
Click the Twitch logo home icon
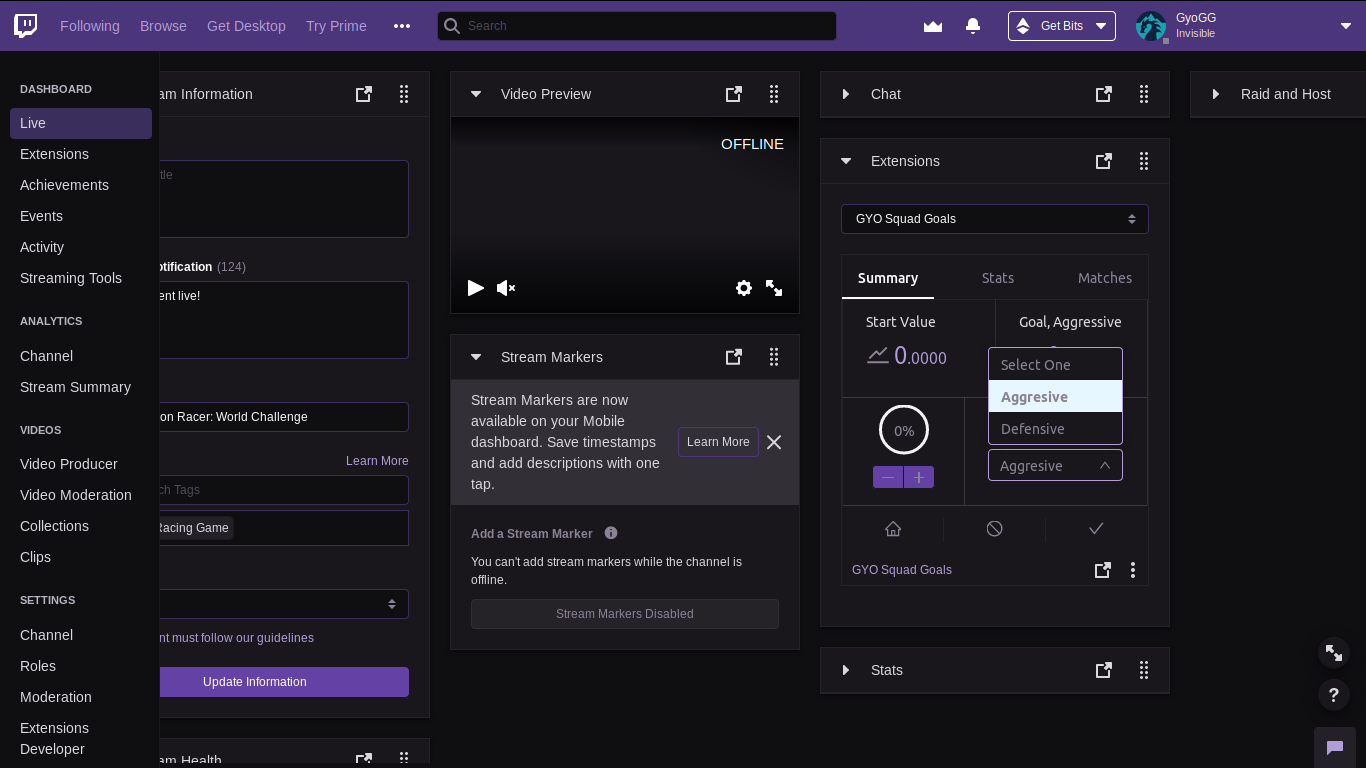(26, 25)
